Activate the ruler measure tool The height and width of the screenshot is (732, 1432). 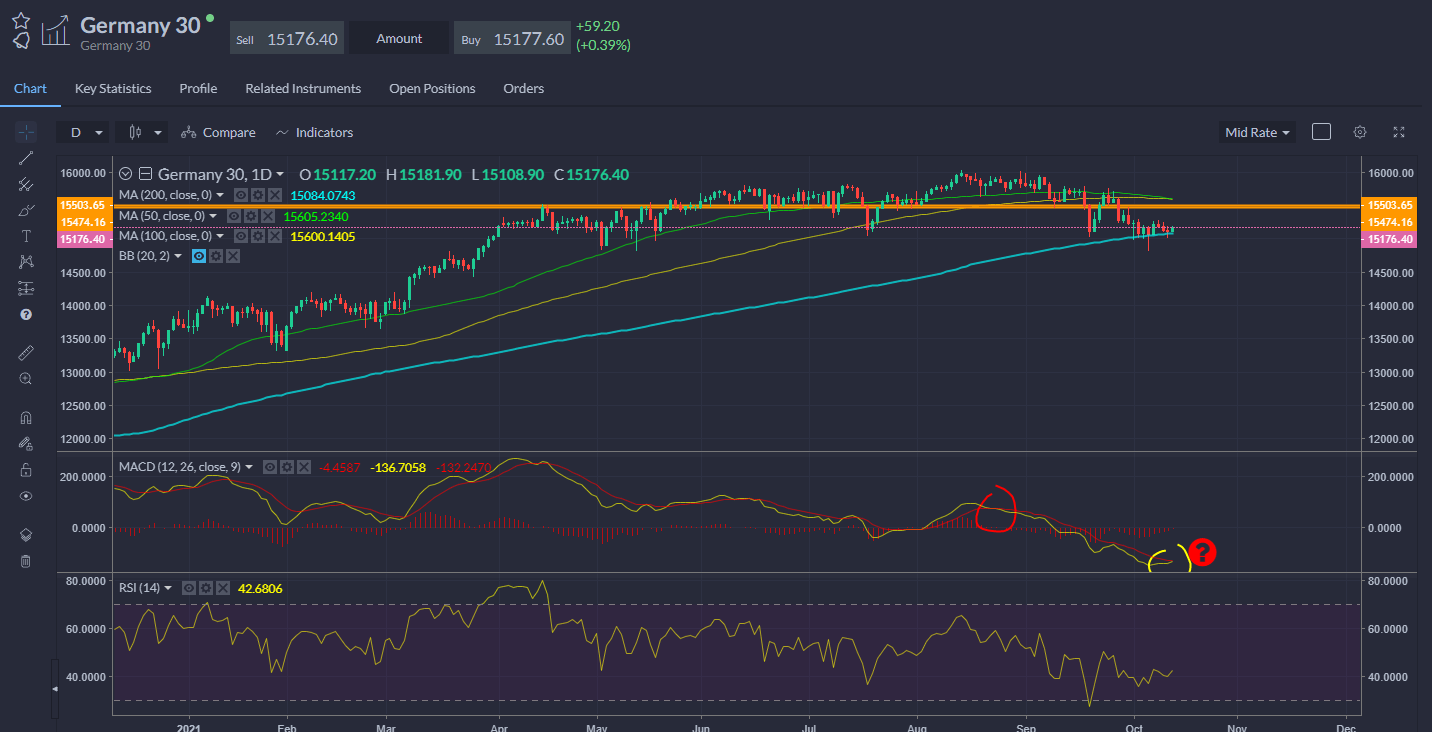point(26,353)
